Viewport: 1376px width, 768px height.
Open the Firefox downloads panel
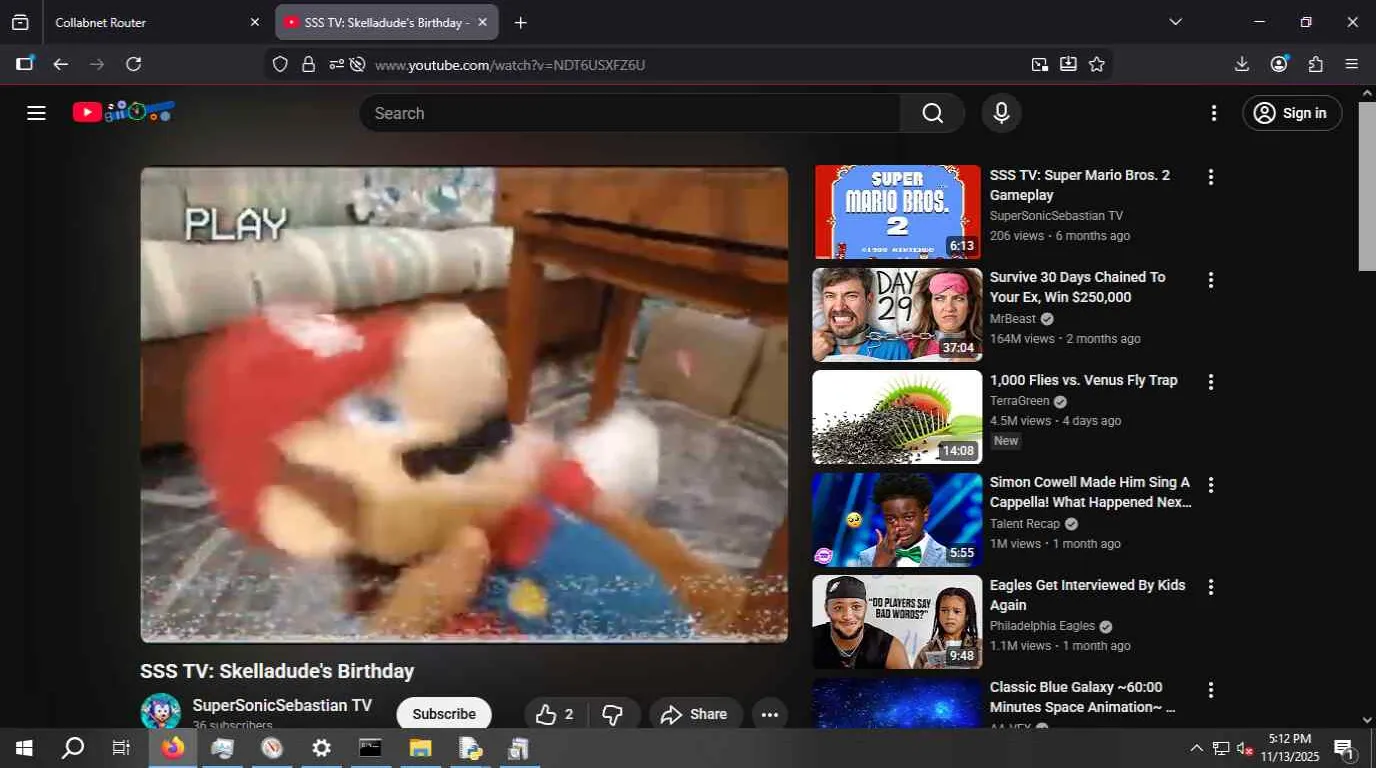(x=1242, y=64)
